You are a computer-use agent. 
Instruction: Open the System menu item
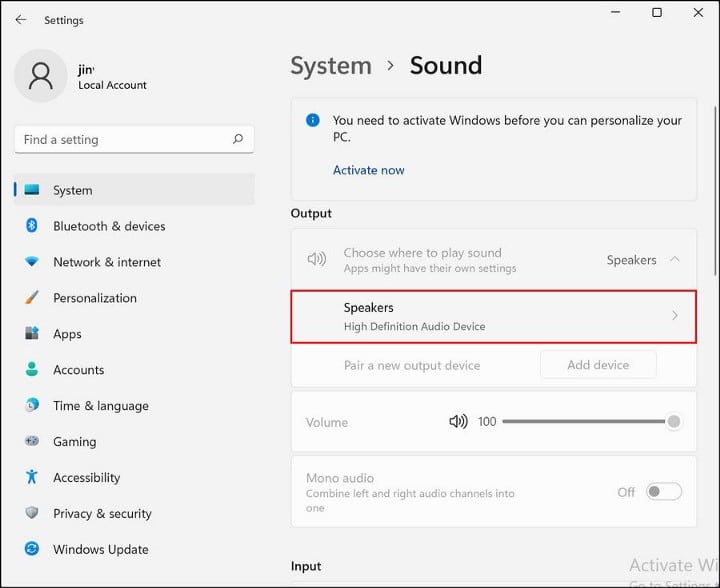pos(134,190)
